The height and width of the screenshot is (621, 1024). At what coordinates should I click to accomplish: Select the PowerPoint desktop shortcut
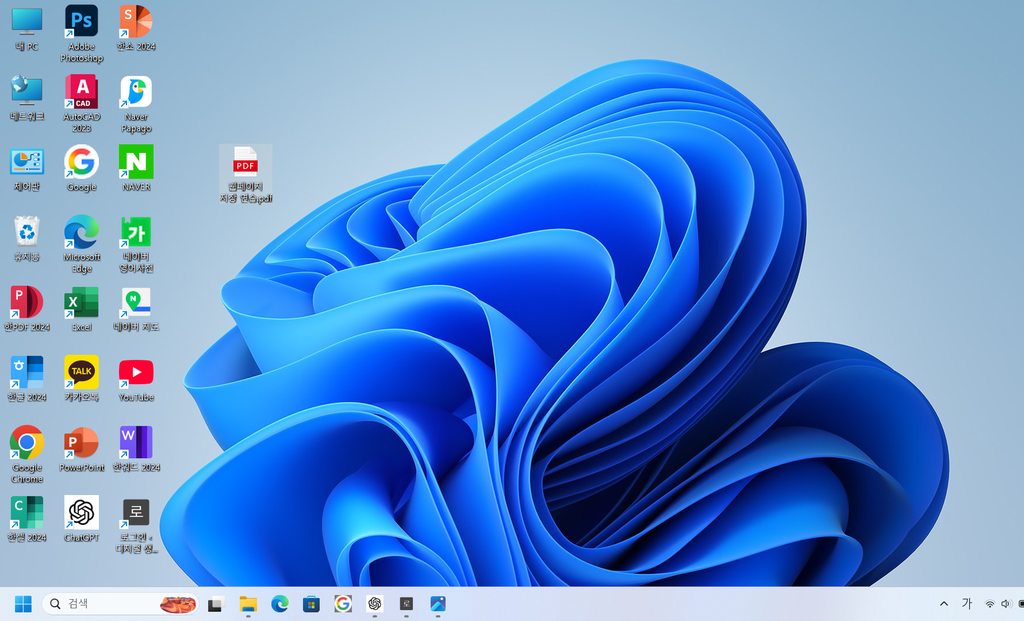(x=82, y=449)
